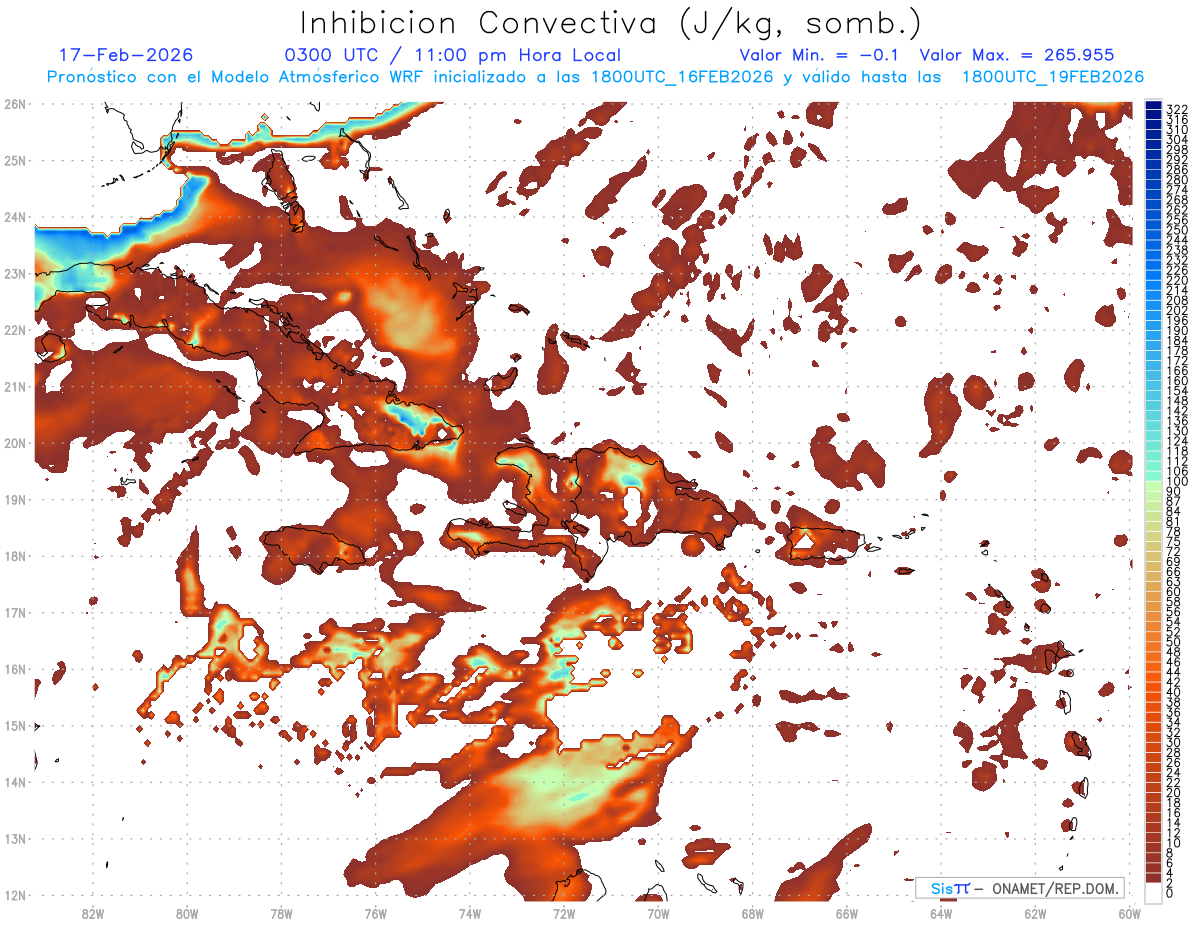Click the "Valor Max. = 265.955" text
1200x927 pixels.
click(1017, 55)
